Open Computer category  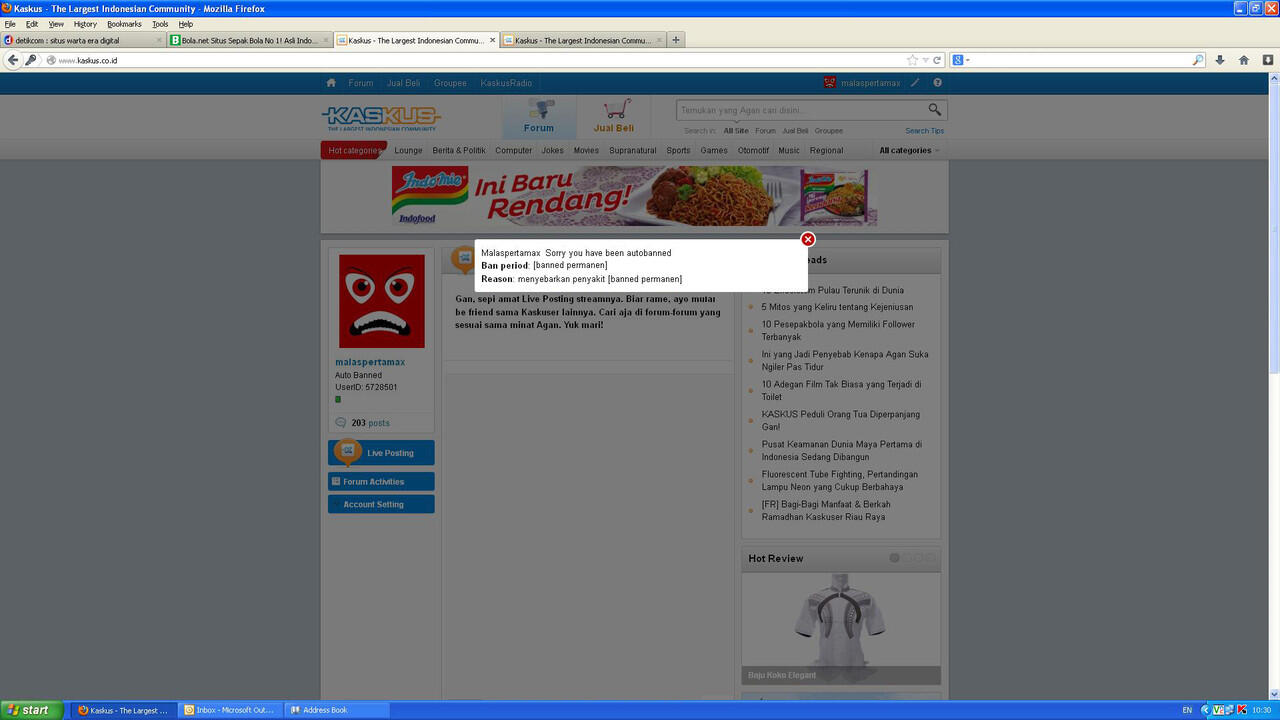pyautogui.click(x=514, y=151)
